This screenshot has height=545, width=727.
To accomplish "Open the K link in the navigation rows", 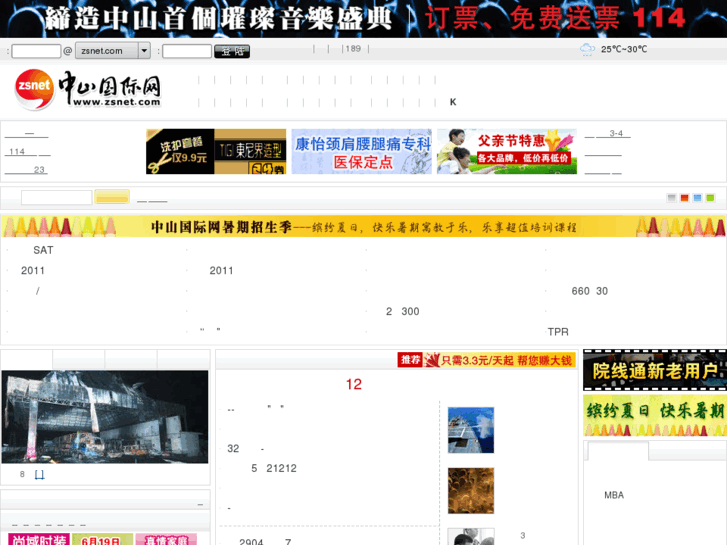I will (x=453, y=102).
